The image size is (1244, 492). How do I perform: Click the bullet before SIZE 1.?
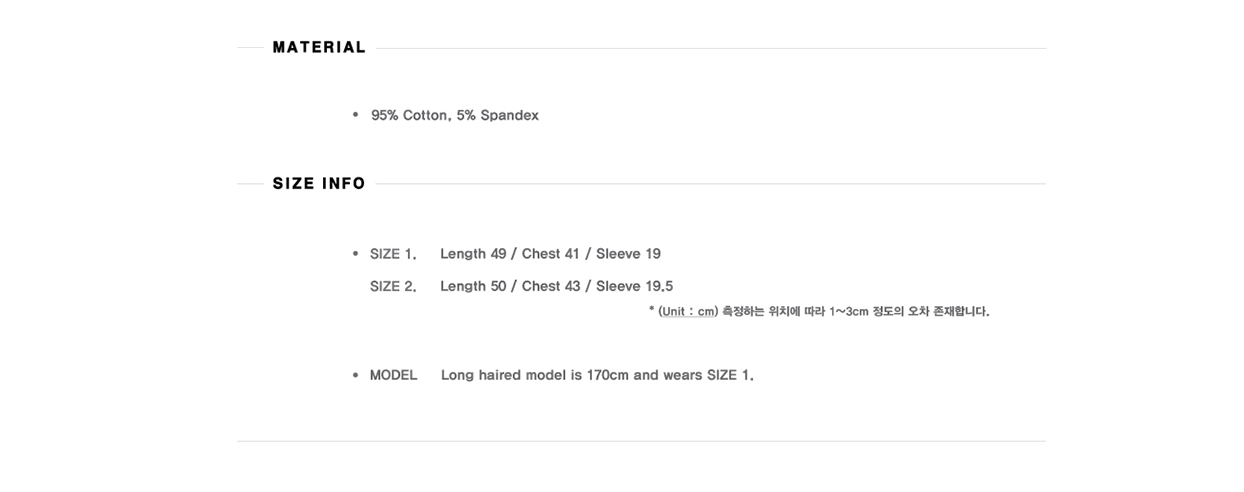tap(355, 254)
